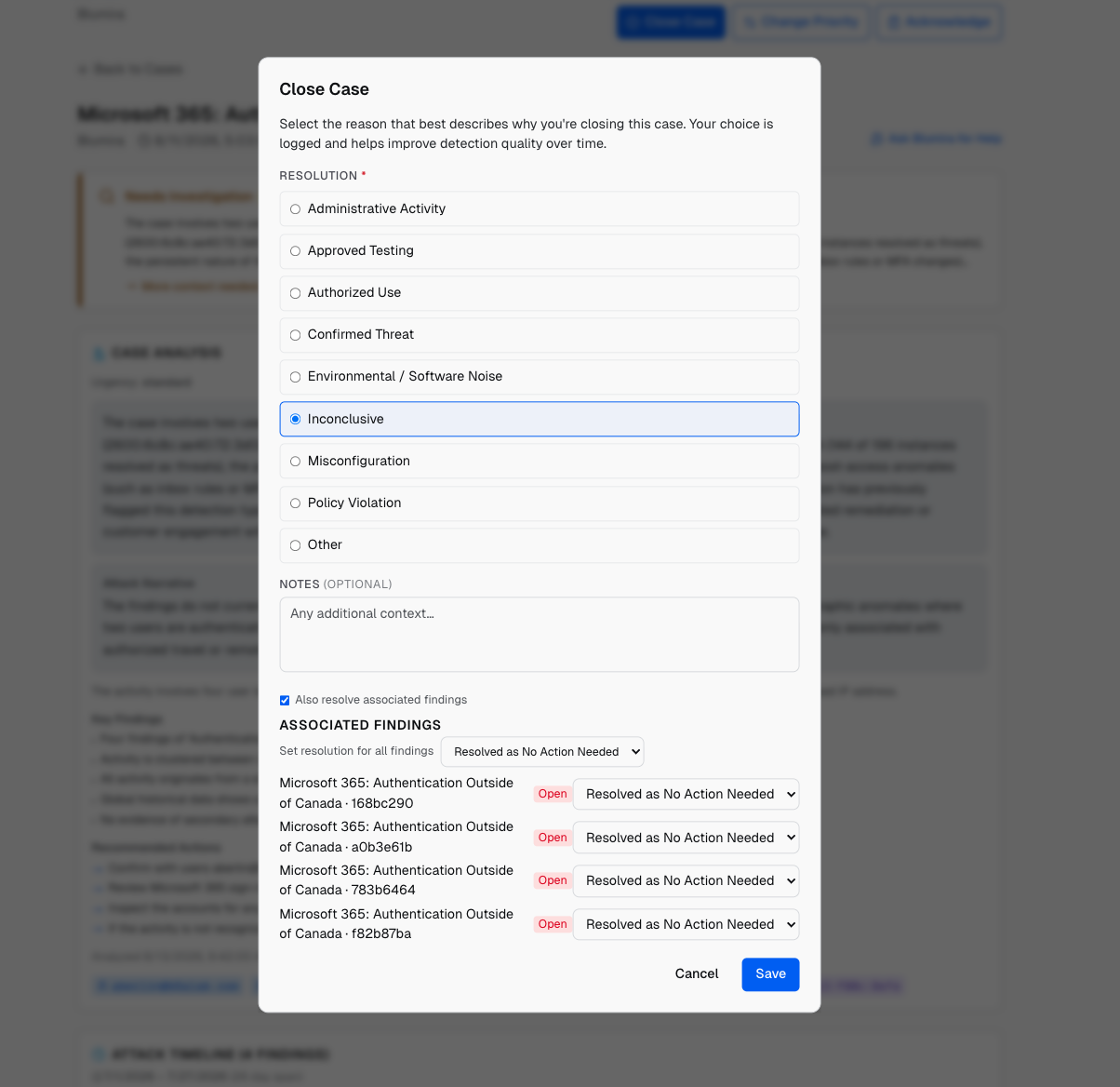1120x1087 pixels.
Task: Click the ASSOCIATED FINDINGS heading
Action: click(360, 725)
